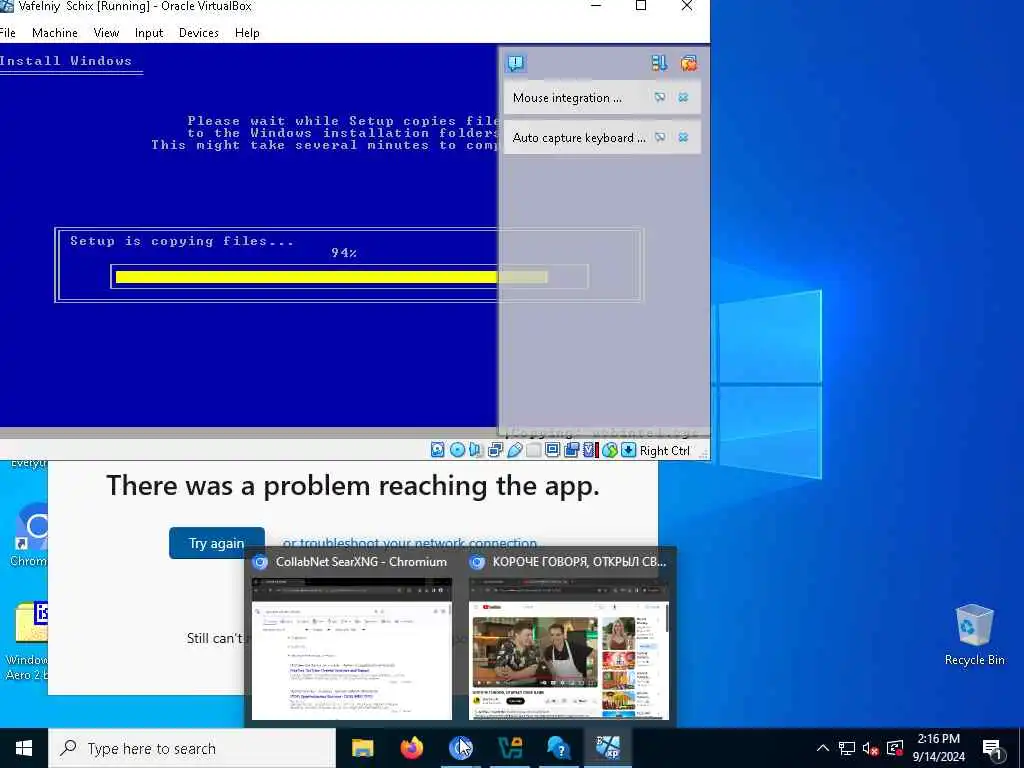Click the remove-all-notifications icon in notification panel
This screenshot has height=768, width=1024.
tap(688, 63)
